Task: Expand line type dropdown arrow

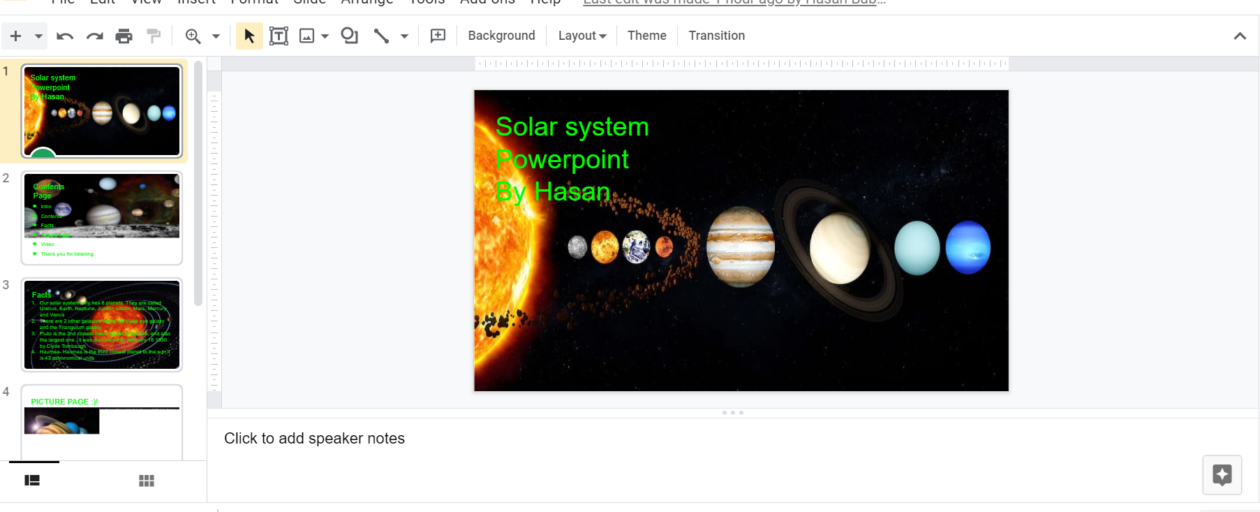Action: 404,36
